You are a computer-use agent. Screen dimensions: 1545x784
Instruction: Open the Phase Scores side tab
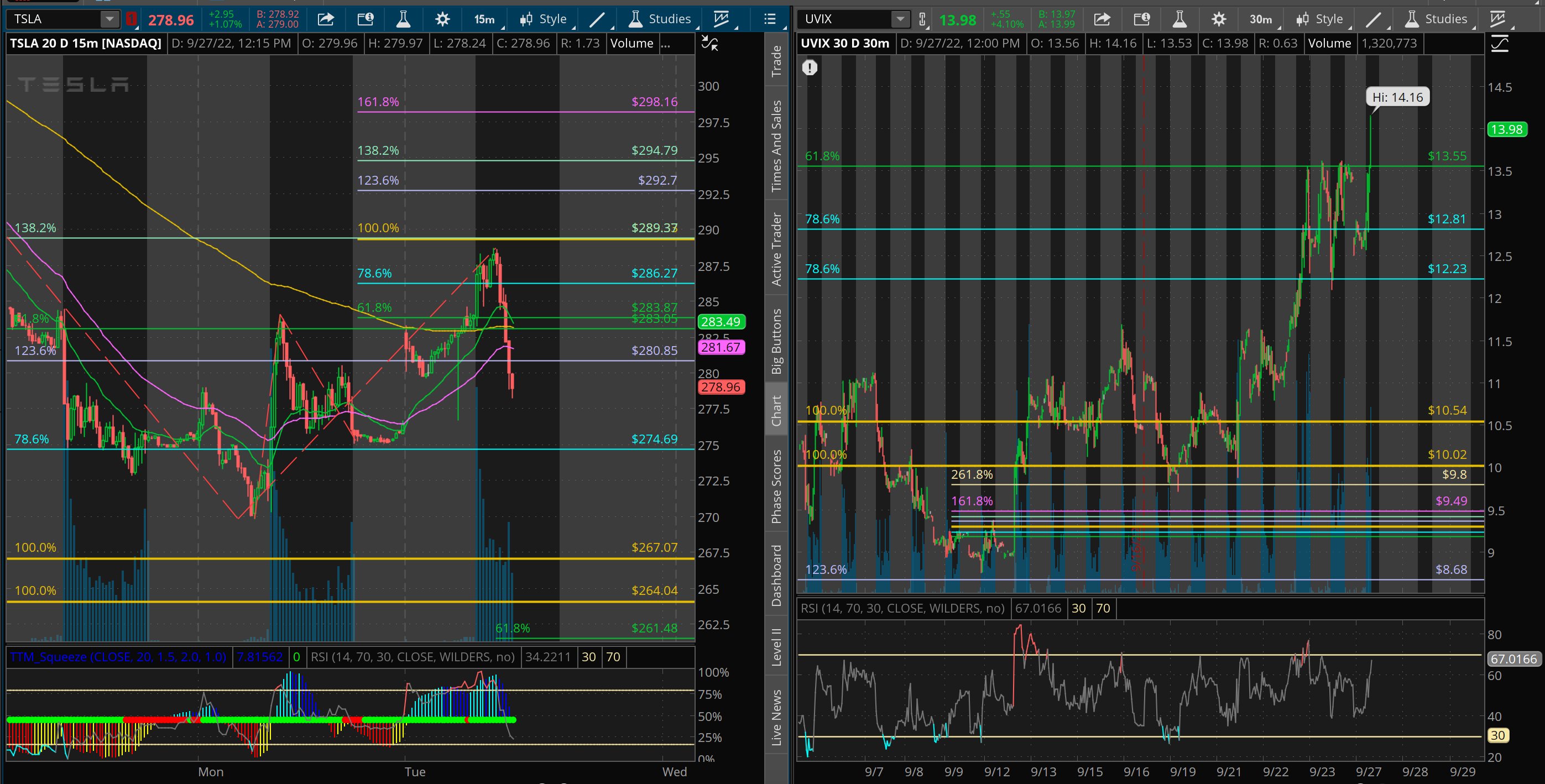(x=776, y=486)
